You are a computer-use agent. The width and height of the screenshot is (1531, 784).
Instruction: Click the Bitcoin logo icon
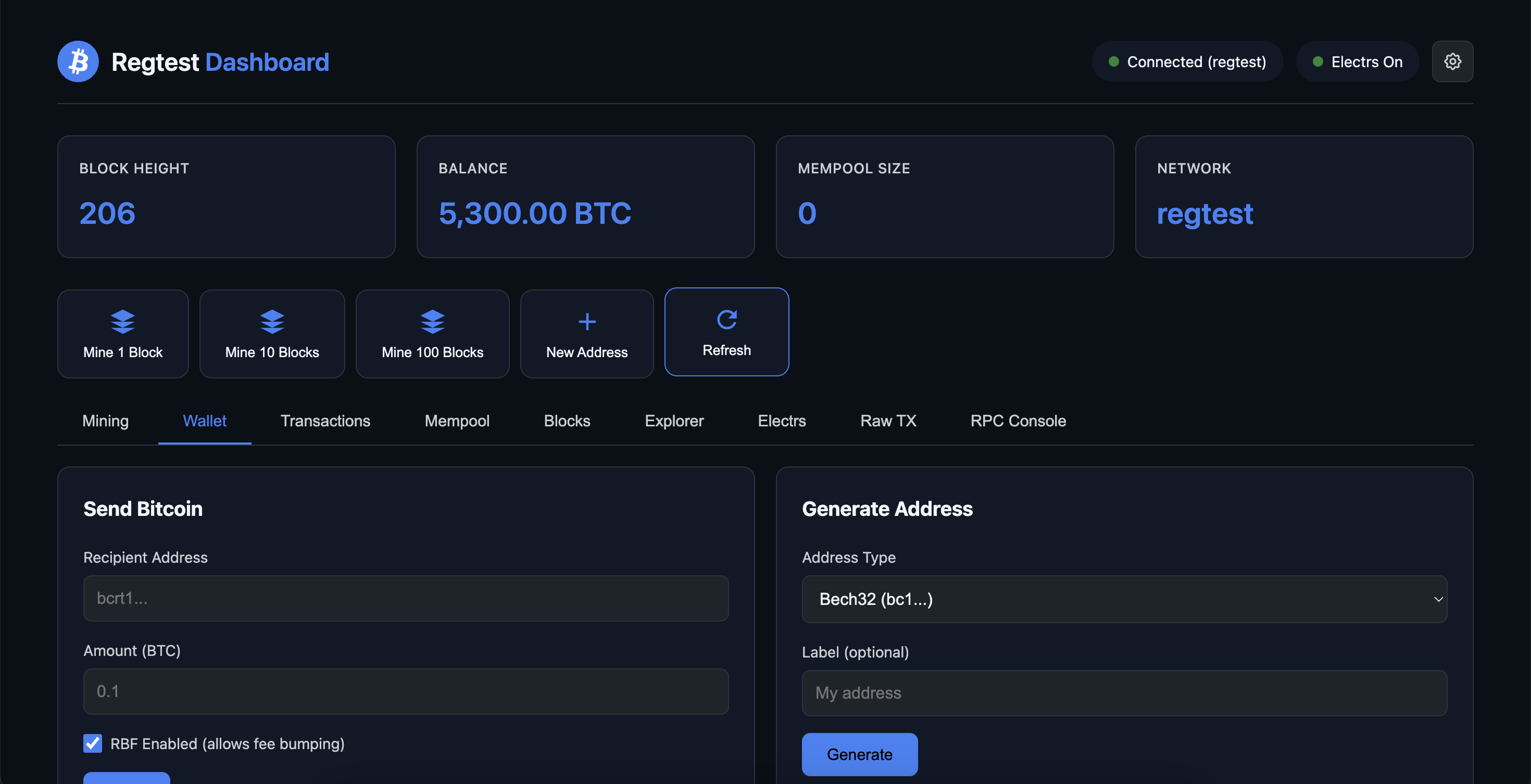(78, 62)
